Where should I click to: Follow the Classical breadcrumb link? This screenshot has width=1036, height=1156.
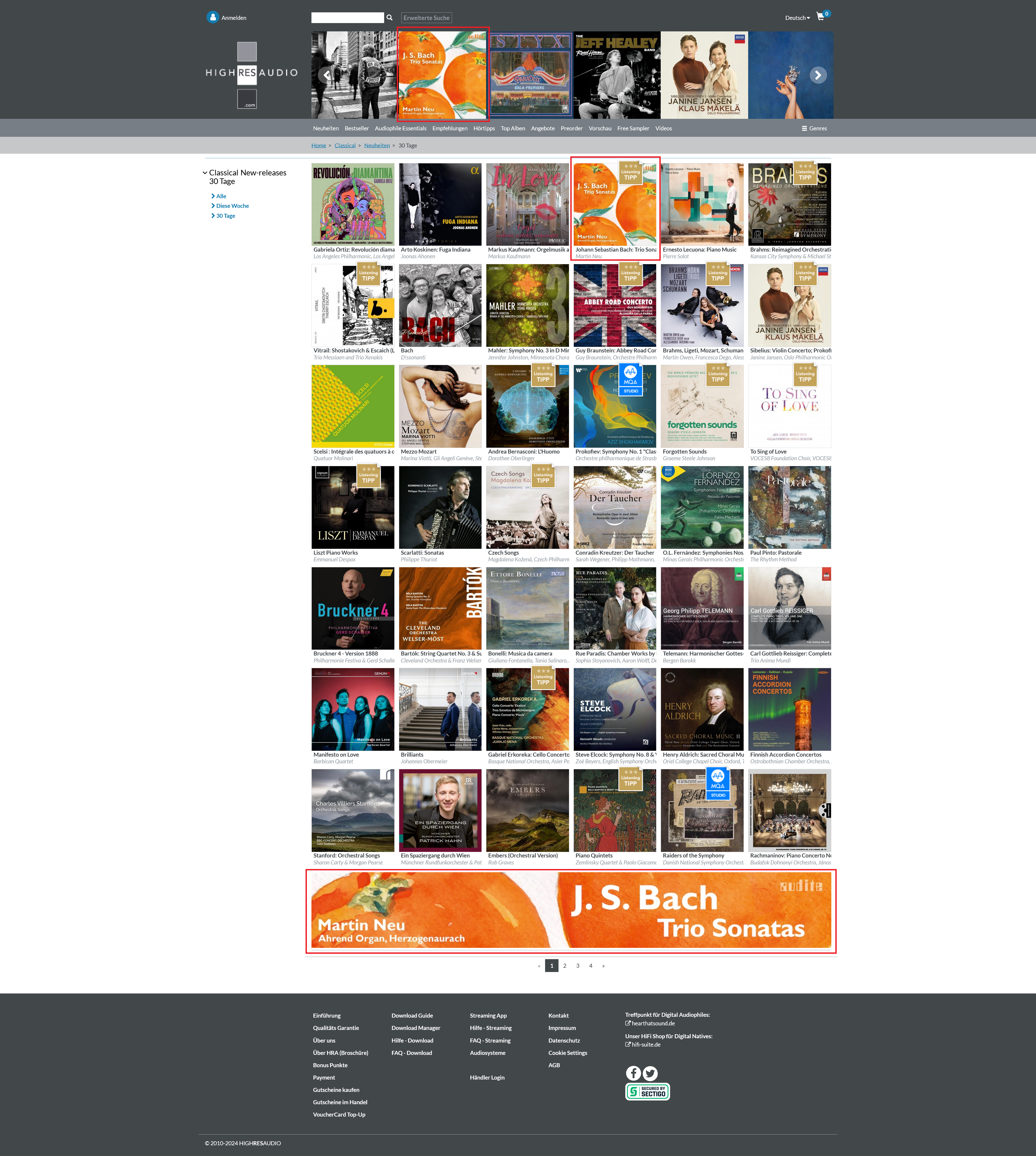(345, 146)
